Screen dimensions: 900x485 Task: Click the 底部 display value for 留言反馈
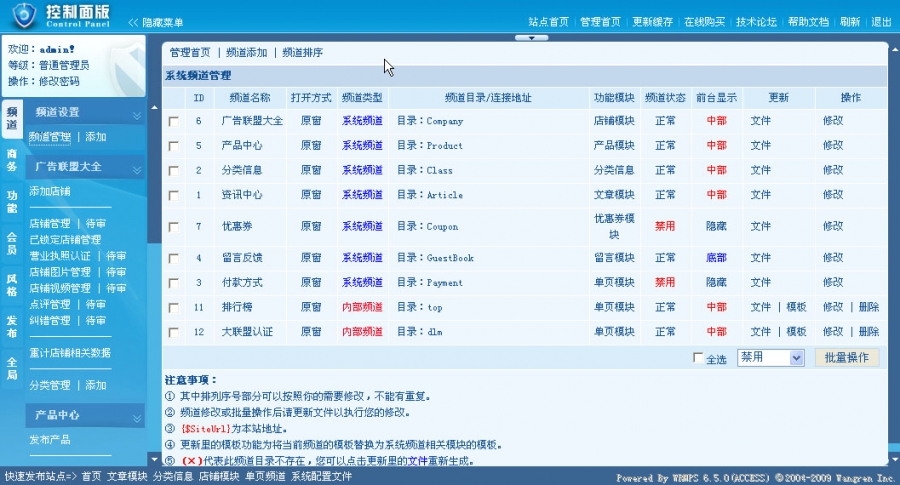(x=716, y=258)
